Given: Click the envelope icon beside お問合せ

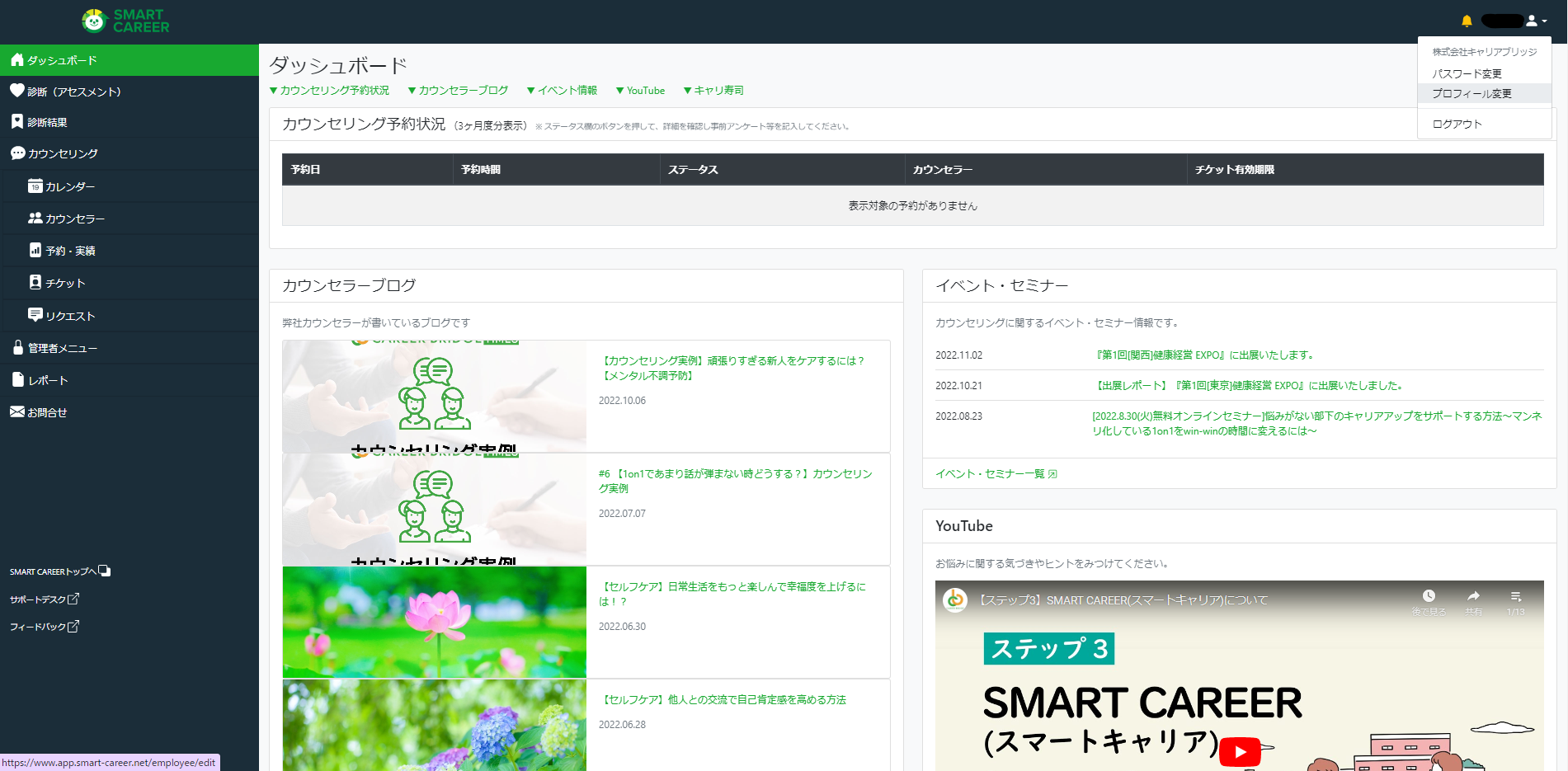Looking at the screenshot, I should point(17,411).
